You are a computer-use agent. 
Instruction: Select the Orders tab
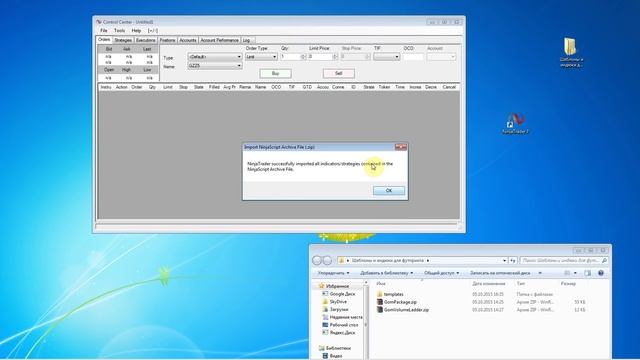pyautogui.click(x=104, y=40)
